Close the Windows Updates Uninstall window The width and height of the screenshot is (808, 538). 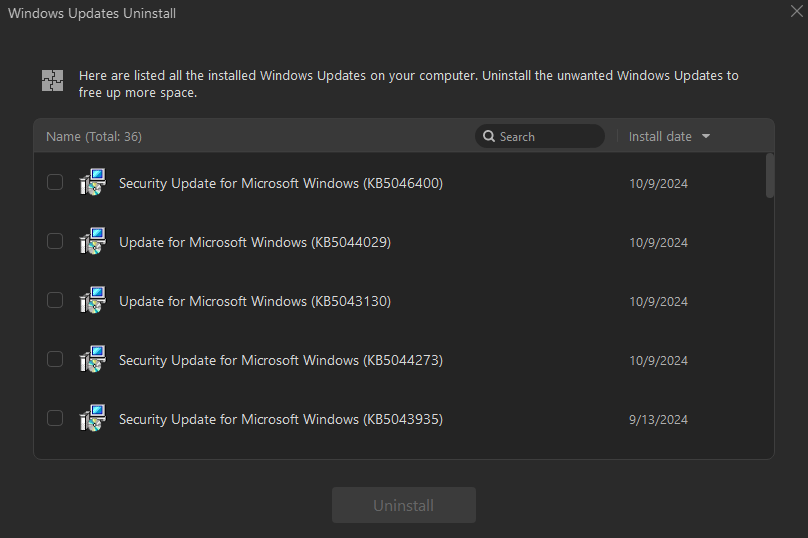pos(797,11)
